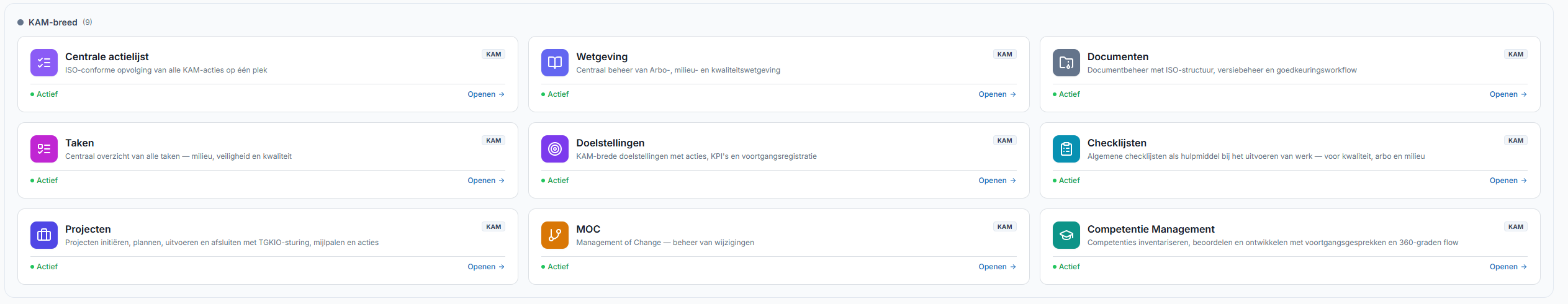Click the 'MOC' card title
Screen dimensions: 1568x304
coord(588,229)
